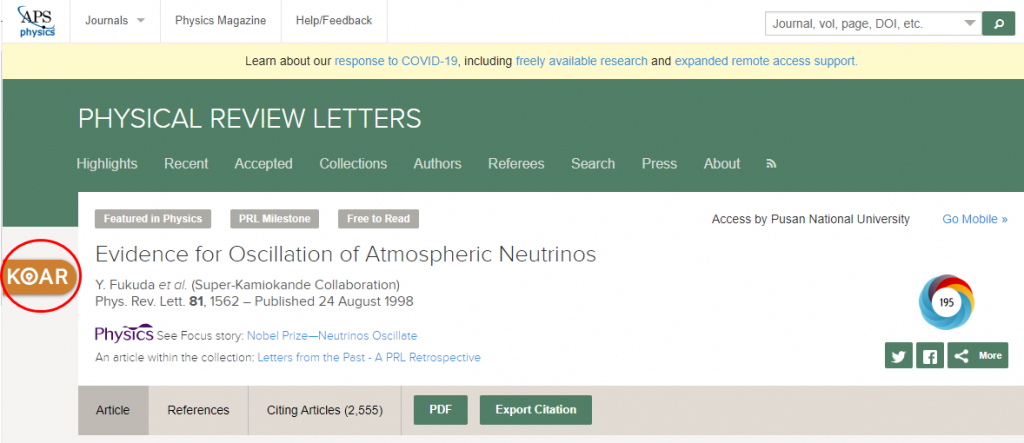
Task: Share article via Facebook icon
Action: coord(930,356)
